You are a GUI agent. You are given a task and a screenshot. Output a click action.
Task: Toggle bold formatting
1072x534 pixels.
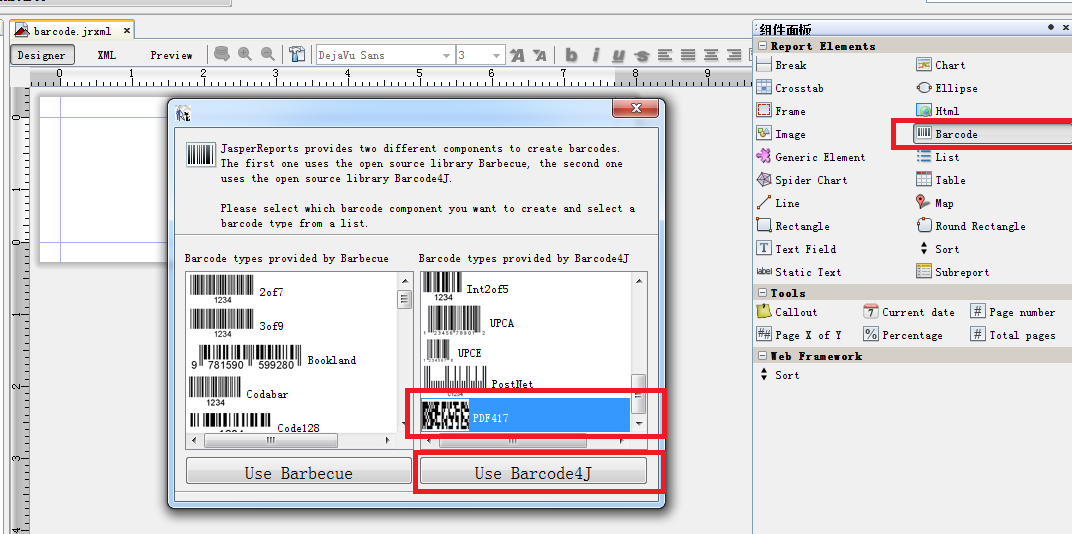pos(572,55)
